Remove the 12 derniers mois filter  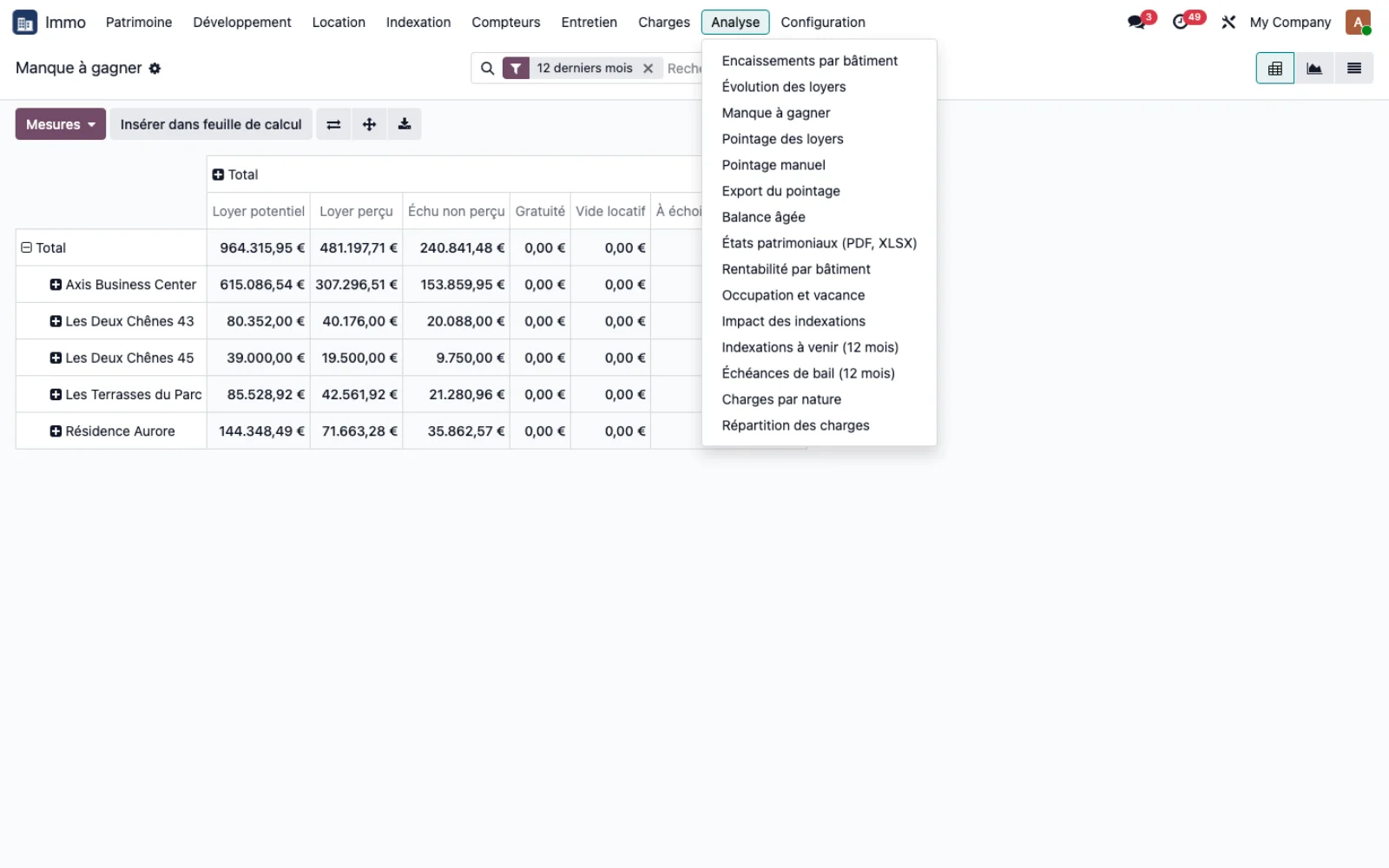pos(648,69)
